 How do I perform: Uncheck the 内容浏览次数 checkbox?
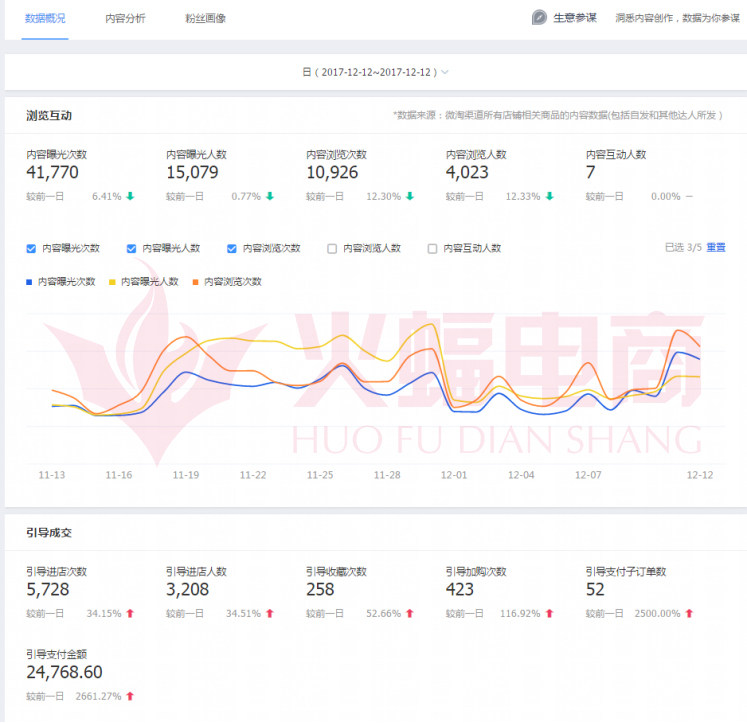click(232, 248)
